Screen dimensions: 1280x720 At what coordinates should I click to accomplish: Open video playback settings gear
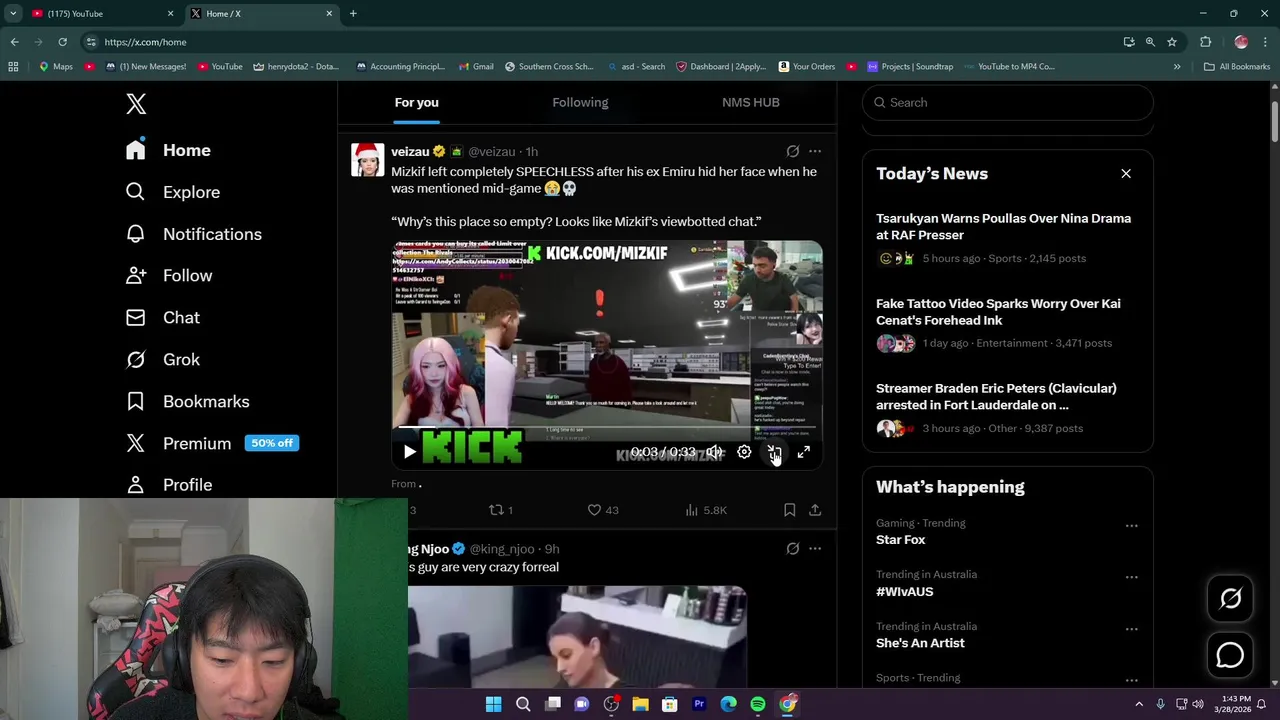point(744,452)
